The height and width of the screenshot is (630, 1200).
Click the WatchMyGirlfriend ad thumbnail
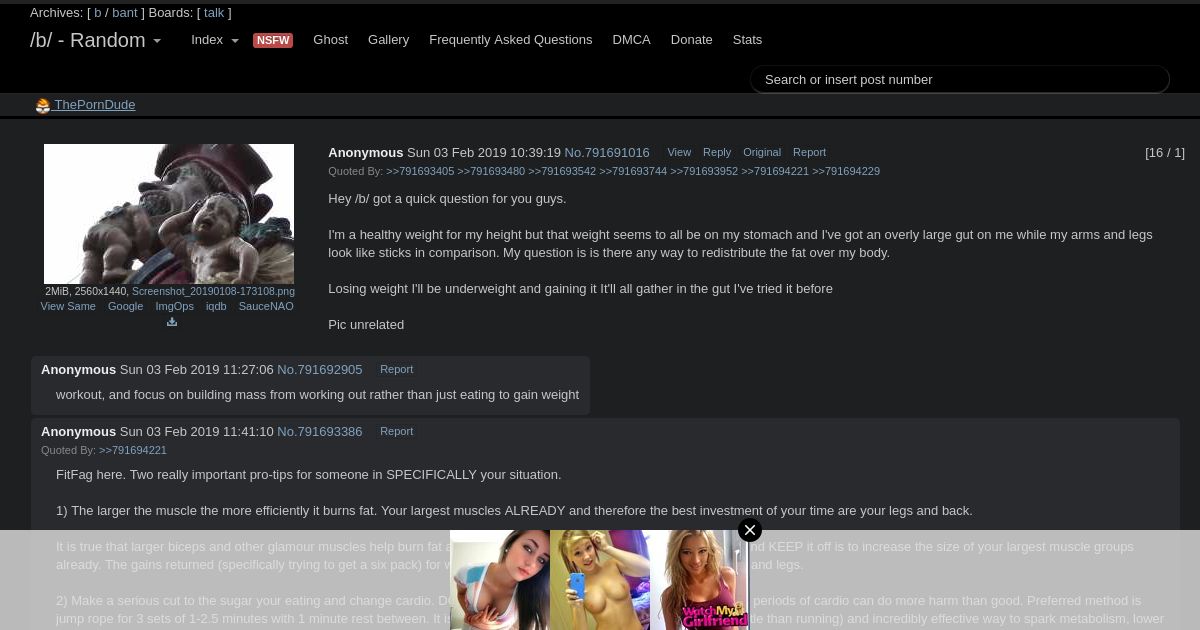(x=699, y=580)
